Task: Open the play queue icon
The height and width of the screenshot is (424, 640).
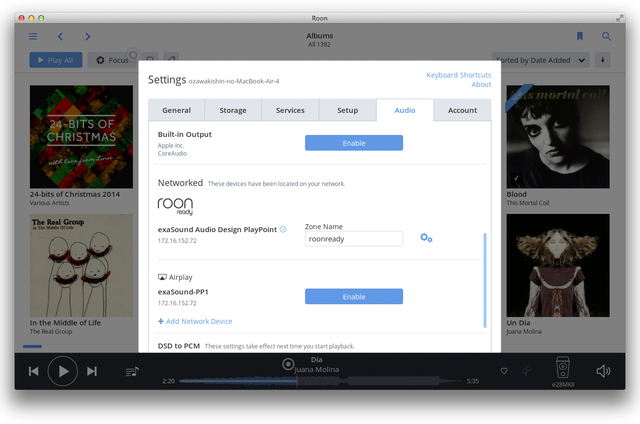Action: [132, 372]
